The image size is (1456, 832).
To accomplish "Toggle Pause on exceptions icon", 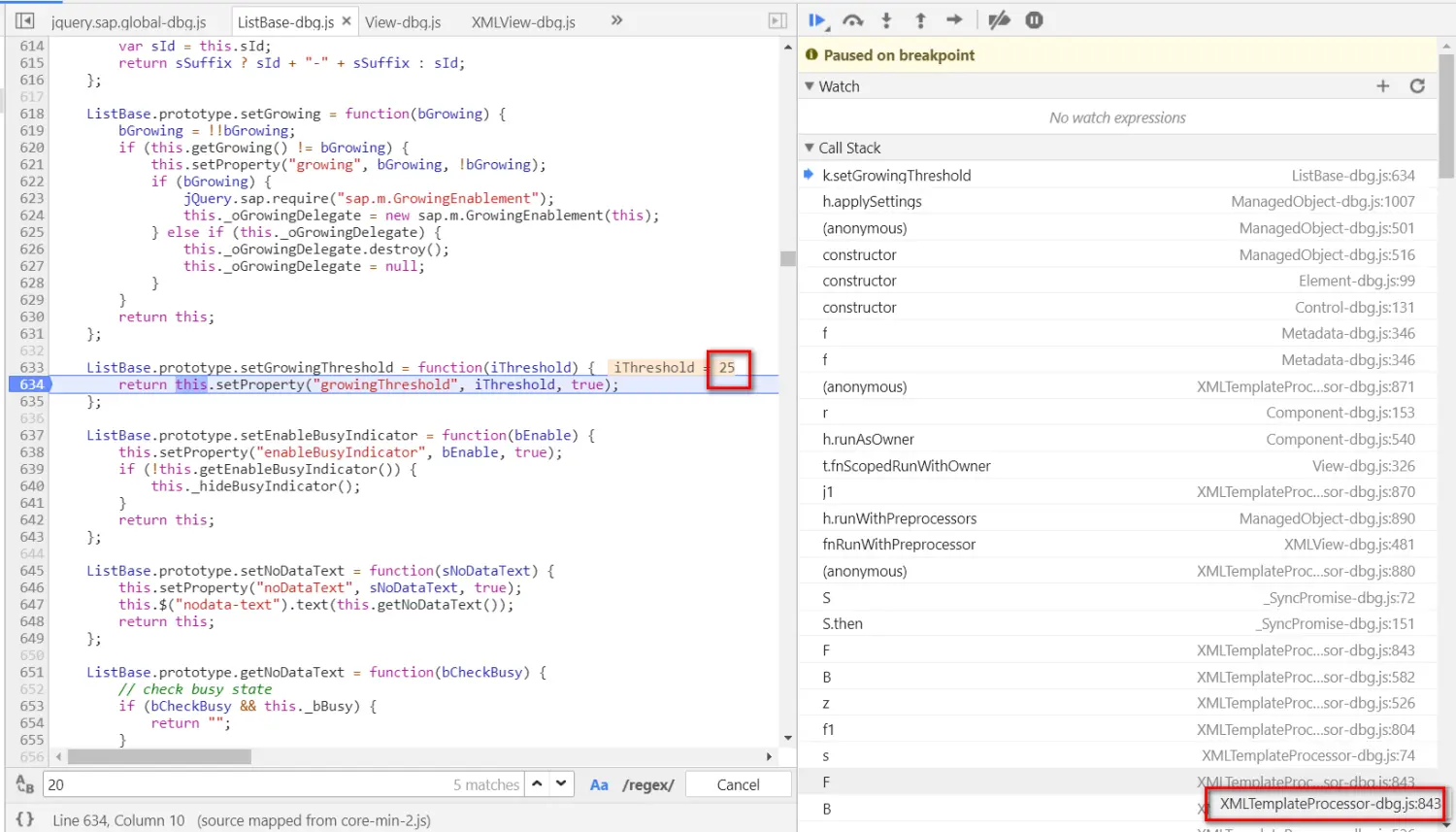I will pos(1034,20).
